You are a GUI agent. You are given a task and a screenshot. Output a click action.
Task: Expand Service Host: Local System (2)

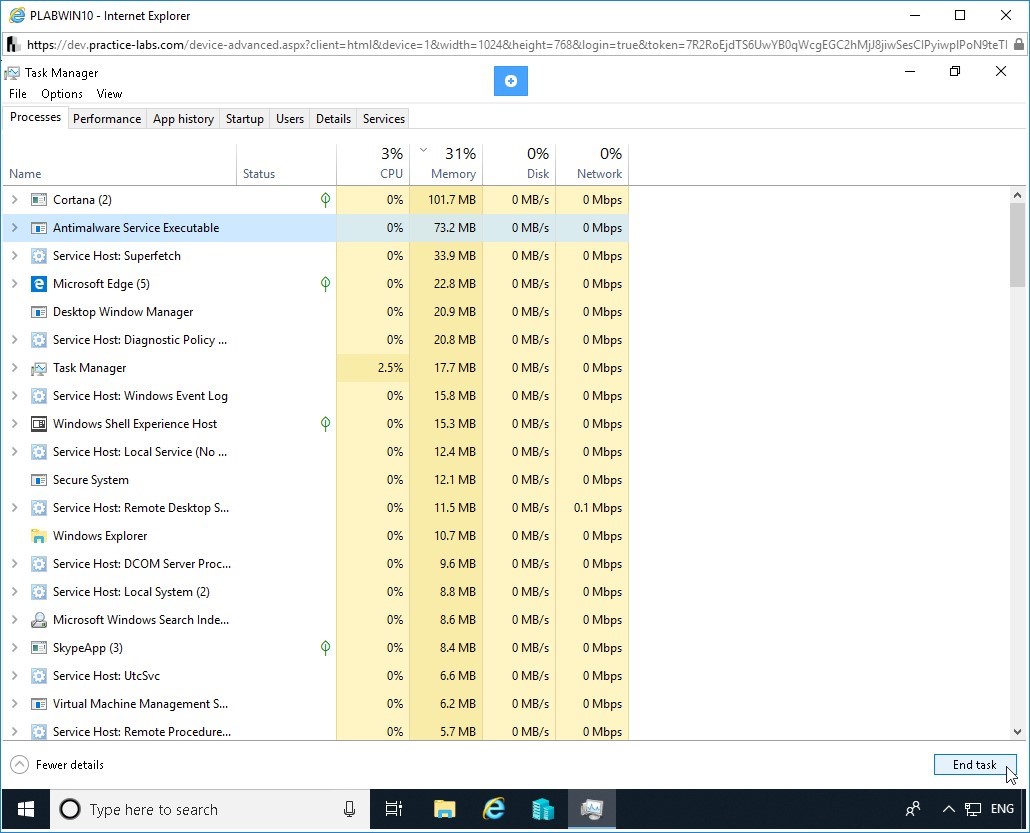[x=14, y=592]
